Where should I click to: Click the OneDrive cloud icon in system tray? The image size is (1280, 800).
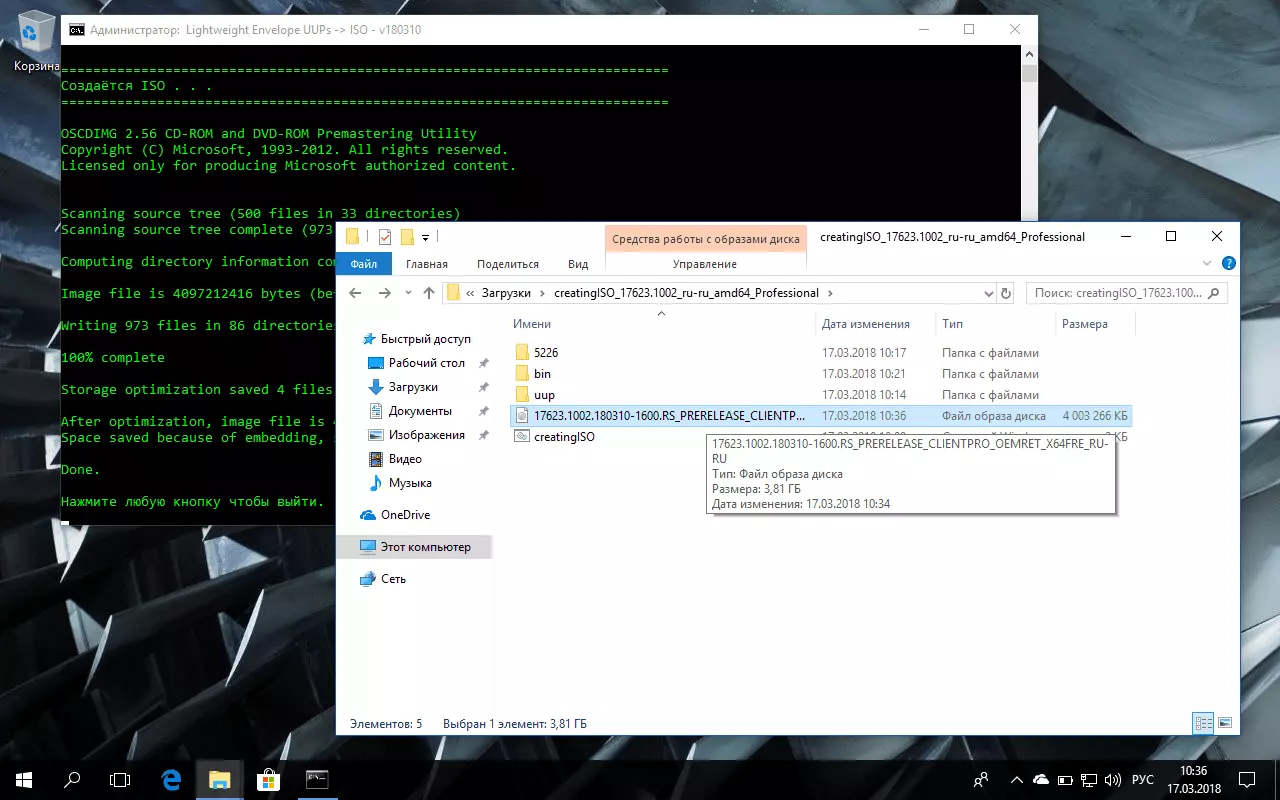1040,779
